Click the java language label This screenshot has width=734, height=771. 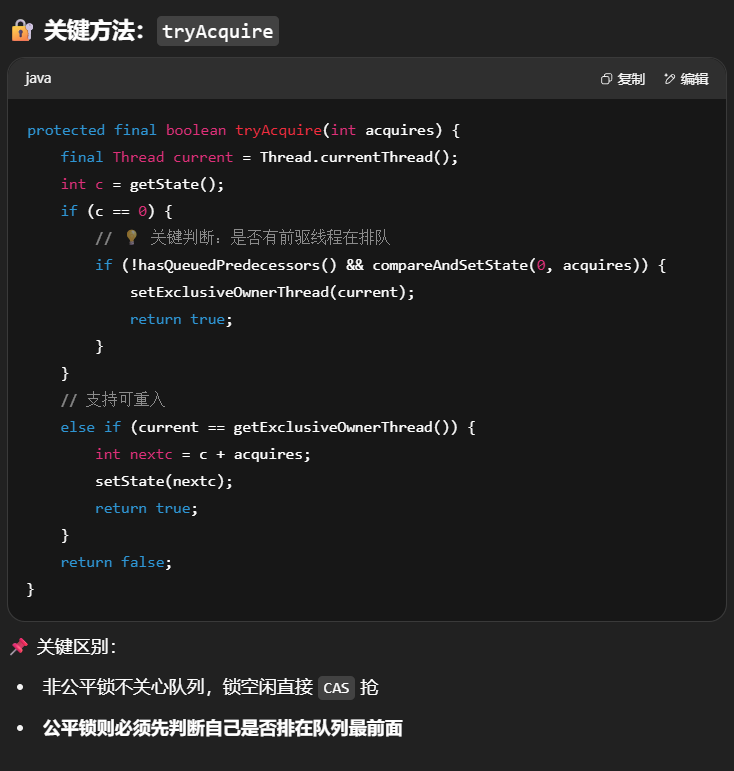[x=38, y=78]
